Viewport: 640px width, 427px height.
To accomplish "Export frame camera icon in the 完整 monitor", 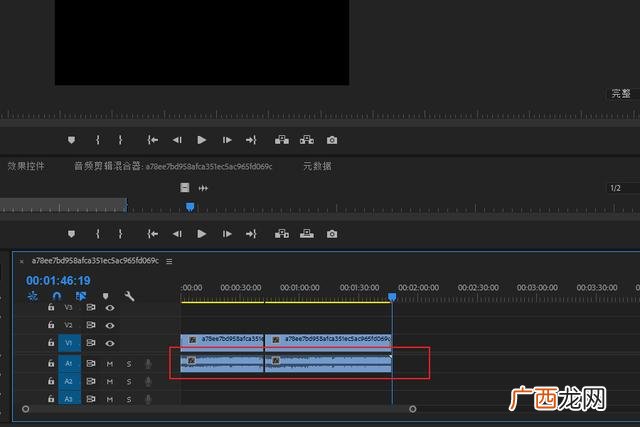I will (x=332, y=140).
